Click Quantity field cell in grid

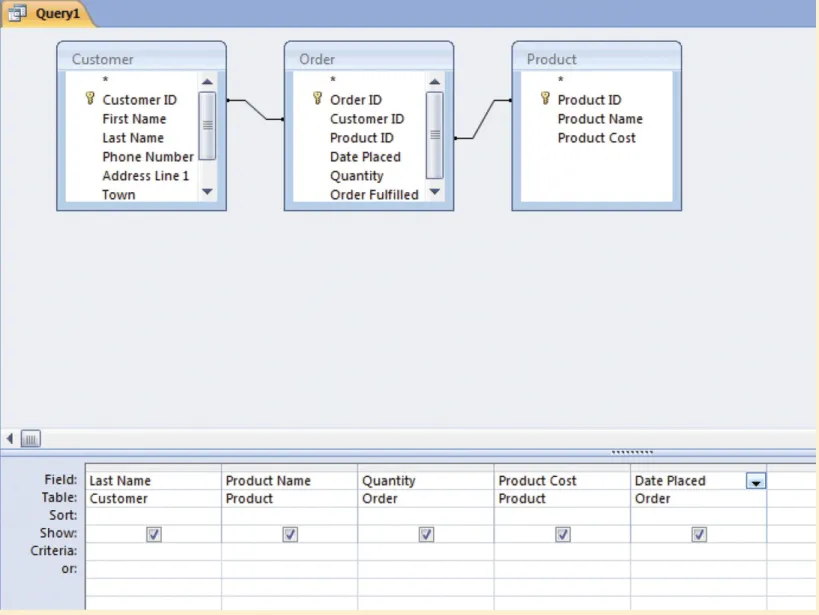click(426, 481)
